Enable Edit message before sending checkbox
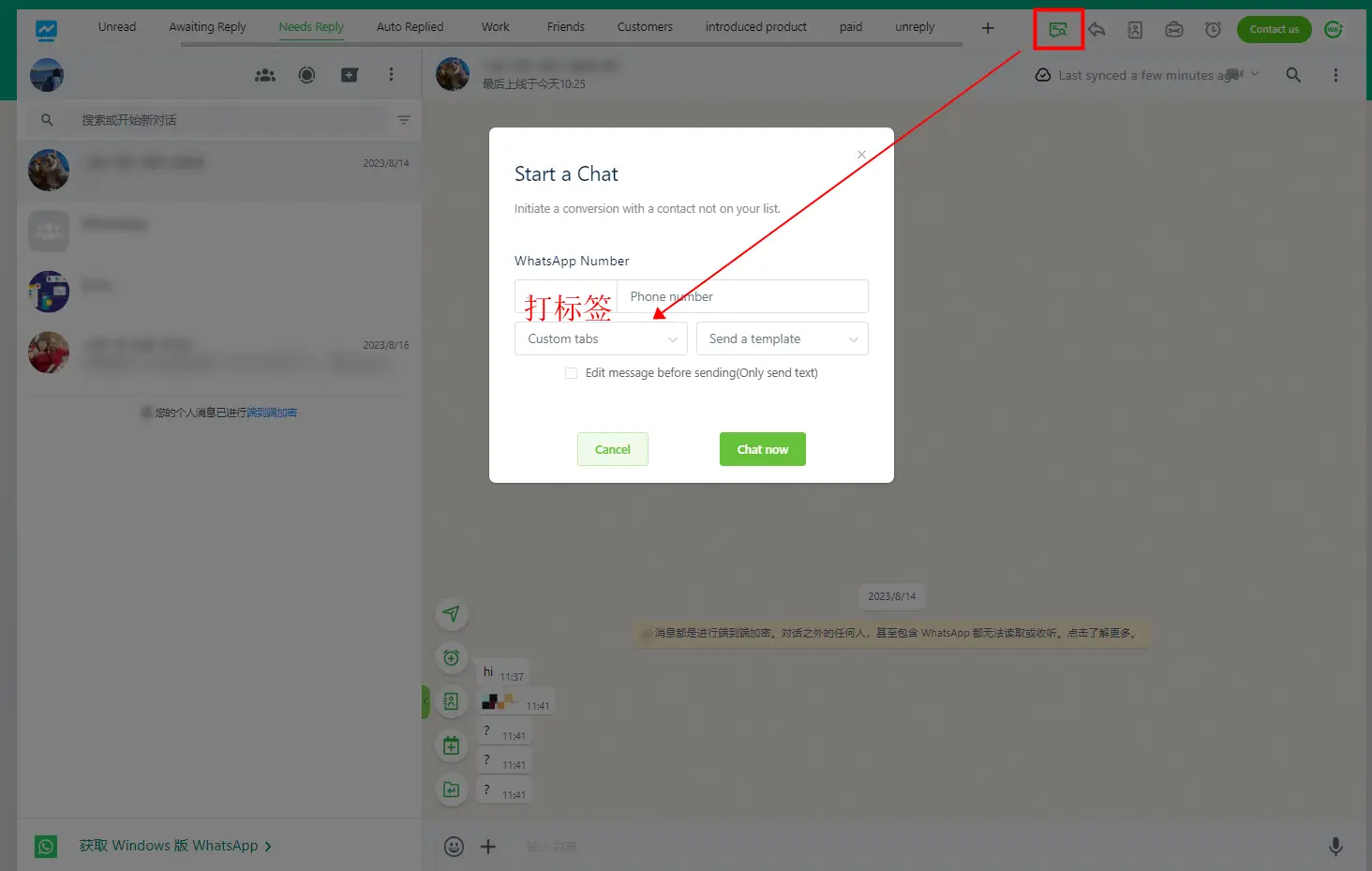Screen dimensions: 1372x871 (x=572, y=372)
